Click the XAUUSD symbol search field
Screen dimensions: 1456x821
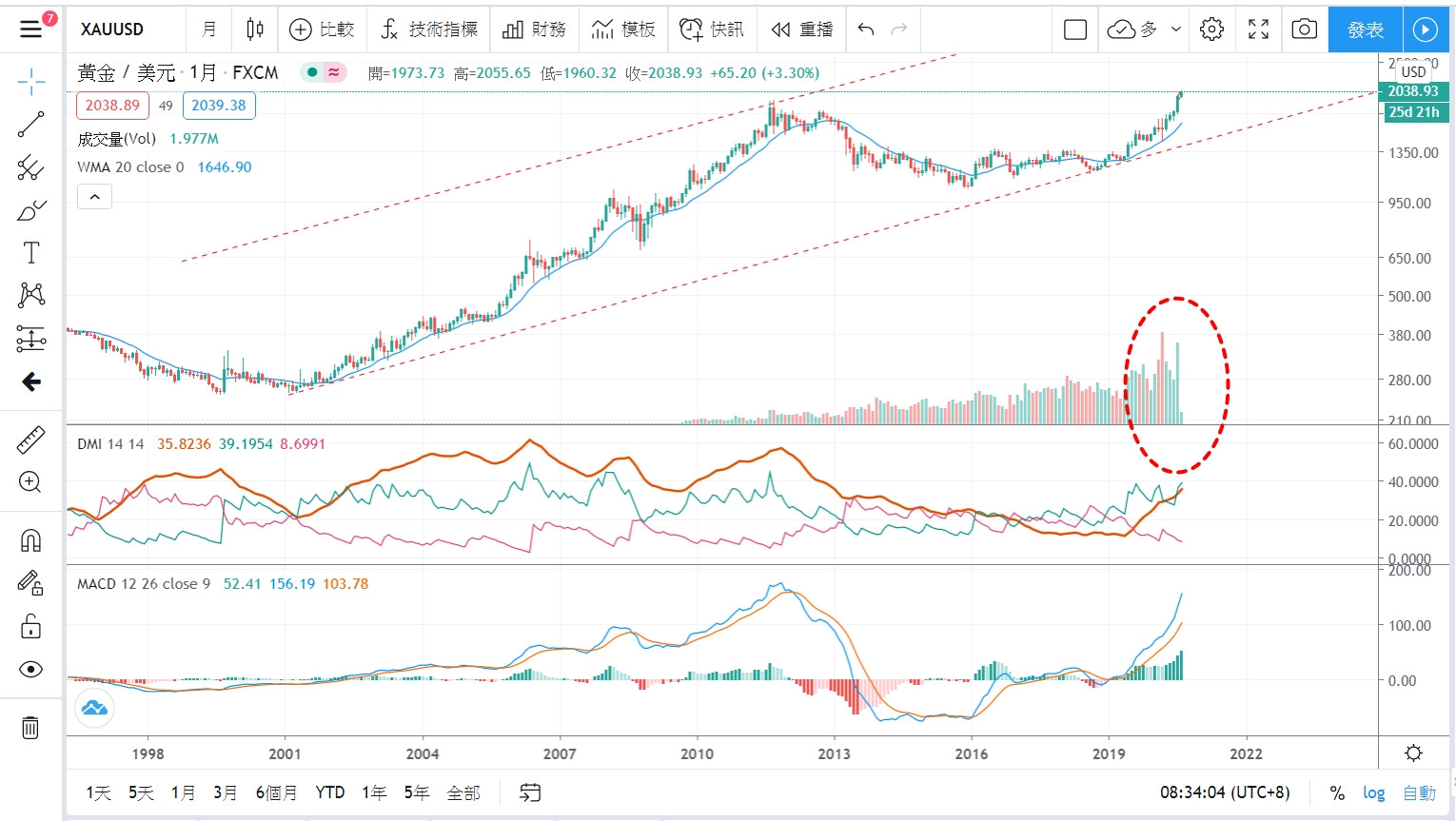point(112,29)
